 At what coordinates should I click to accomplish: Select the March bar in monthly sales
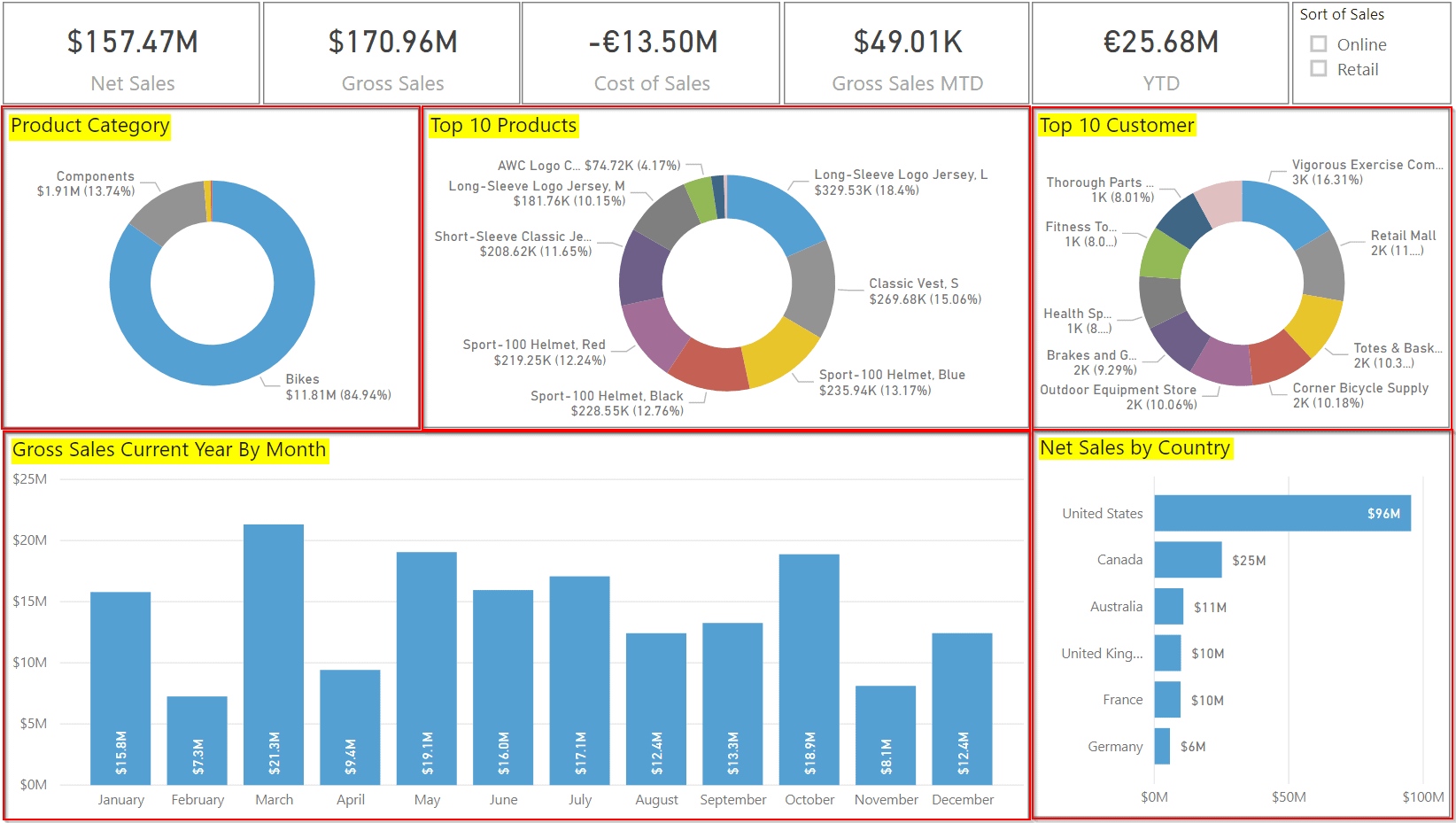point(274,654)
